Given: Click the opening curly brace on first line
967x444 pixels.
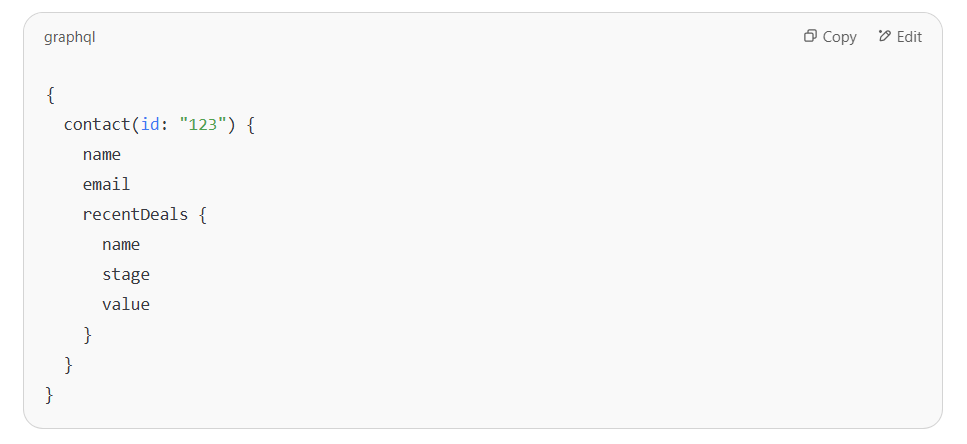Looking at the screenshot, I should (x=50, y=95).
